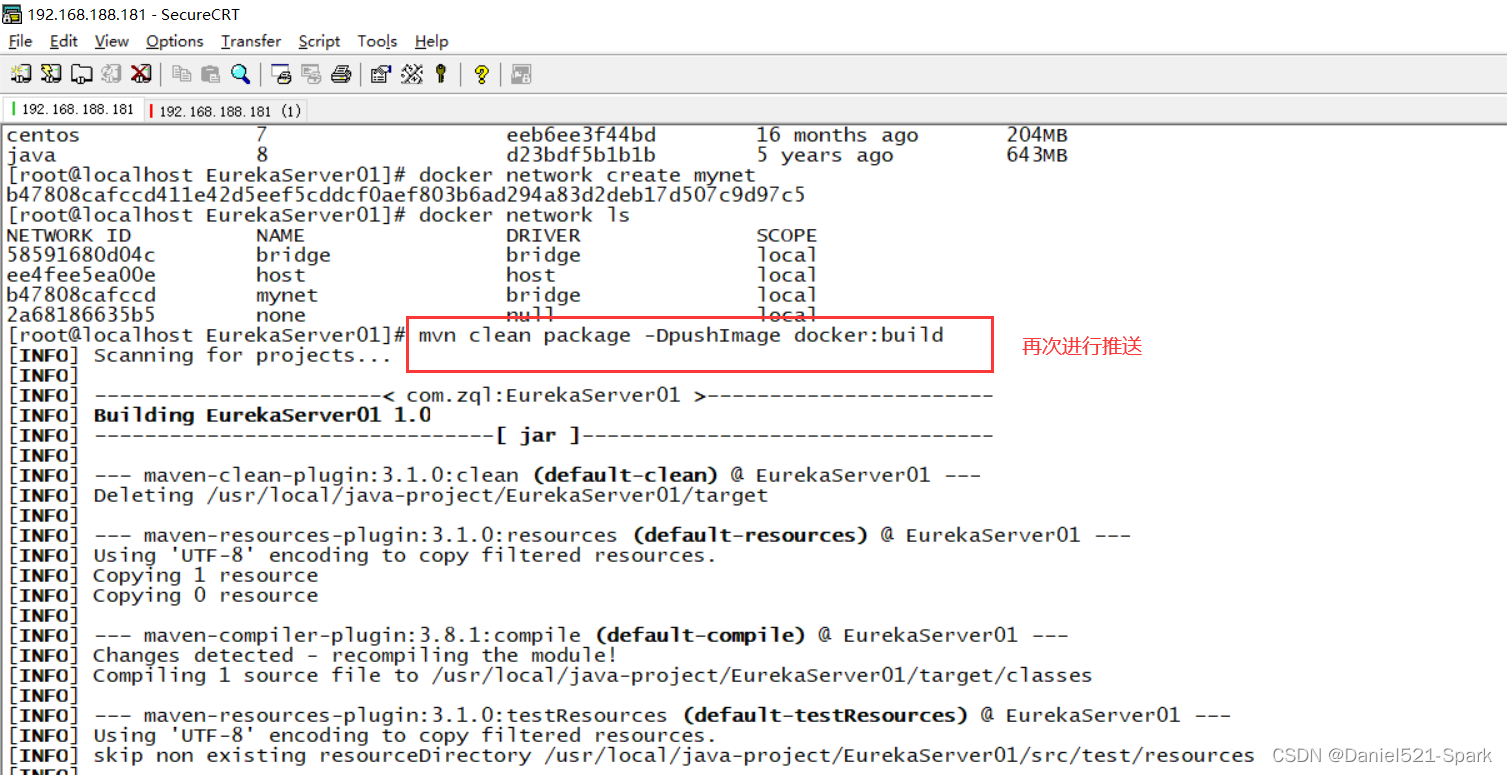Click the 'NETWORK ID' column header
The height and width of the screenshot is (775, 1507).
(x=68, y=236)
